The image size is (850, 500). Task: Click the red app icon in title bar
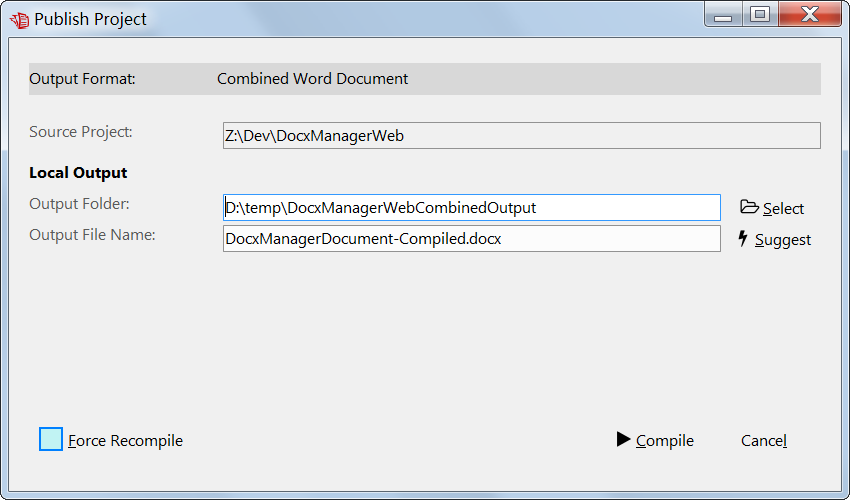20,20
